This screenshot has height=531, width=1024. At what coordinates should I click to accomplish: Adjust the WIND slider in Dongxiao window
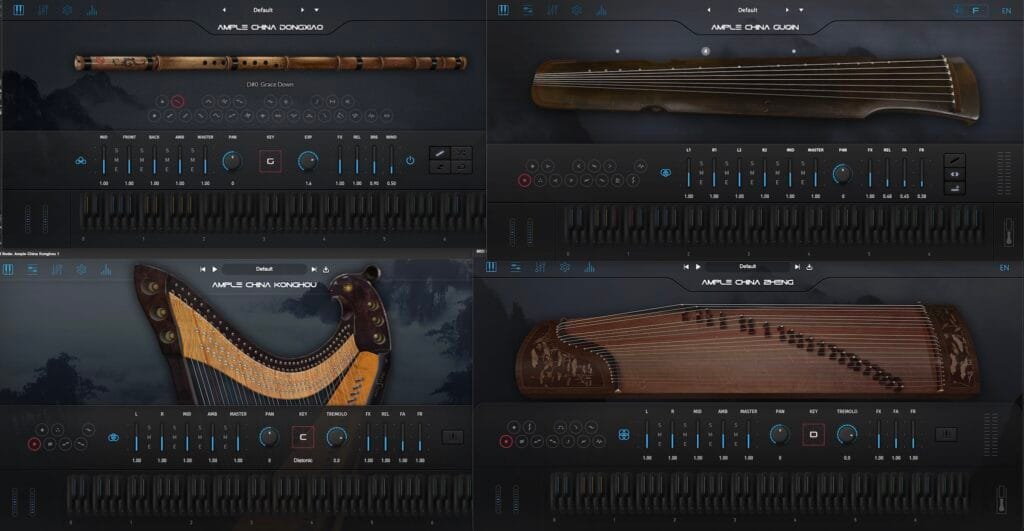click(x=392, y=160)
